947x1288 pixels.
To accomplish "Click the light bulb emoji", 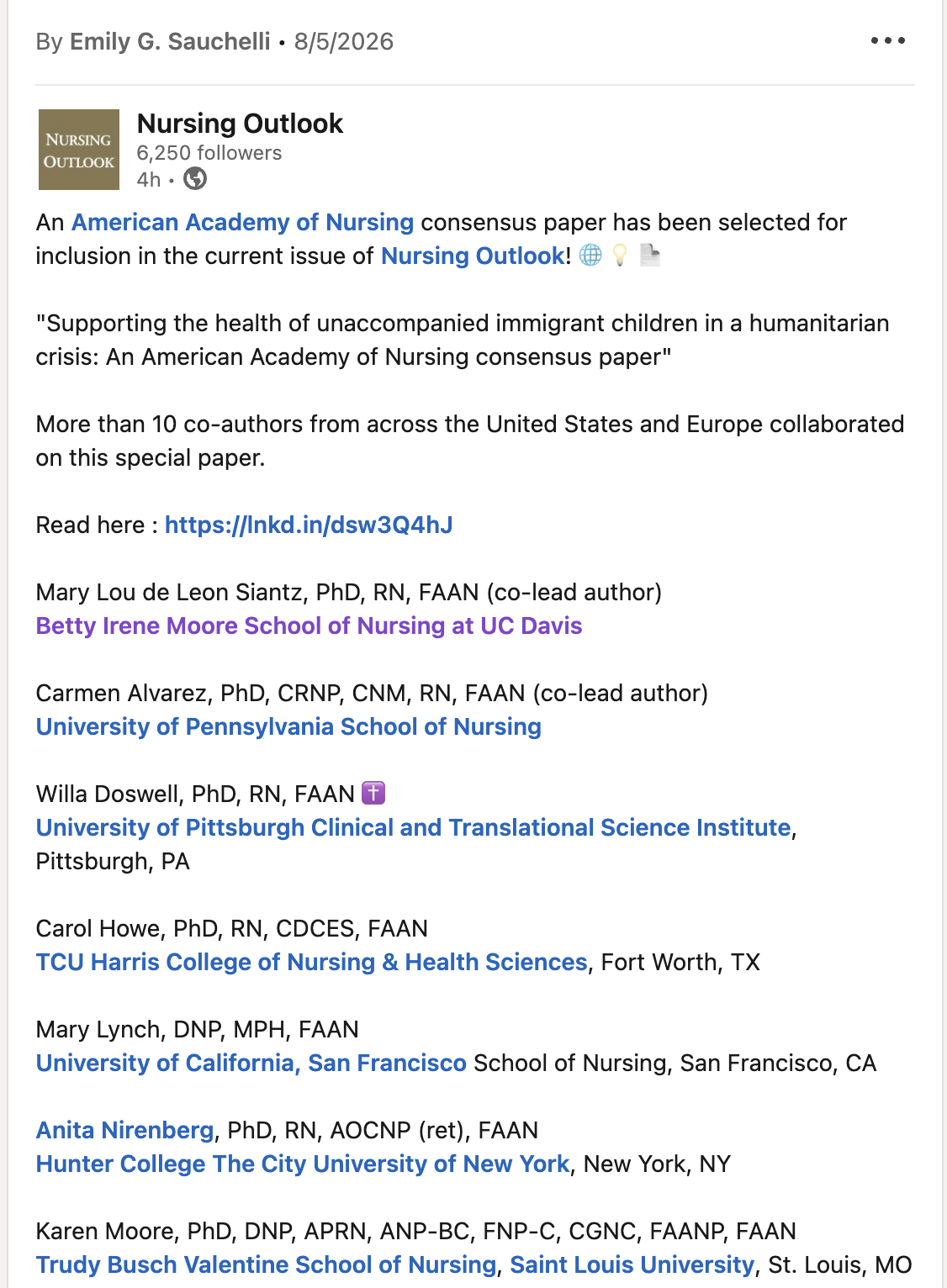I will coord(620,256).
